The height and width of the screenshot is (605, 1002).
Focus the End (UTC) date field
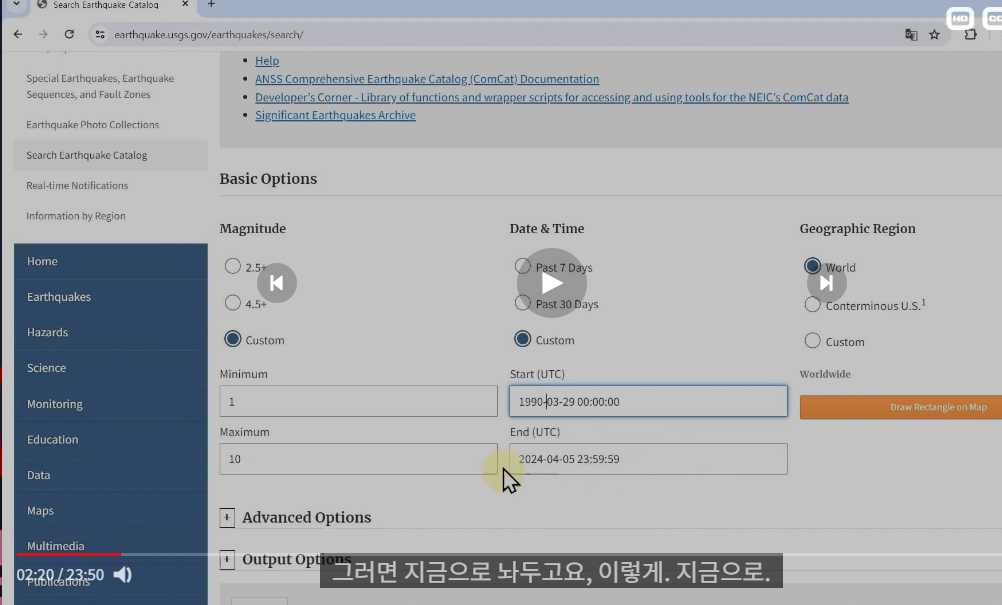648,459
